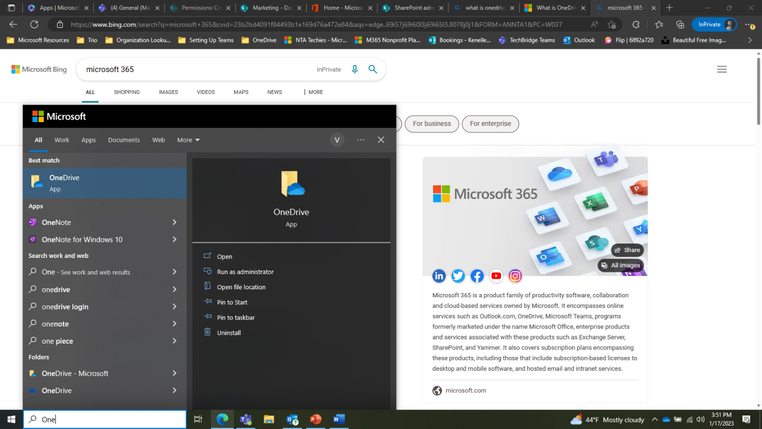This screenshot has height=429, width=762.
Task: Choose Run as administrator
Action: click(x=245, y=272)
